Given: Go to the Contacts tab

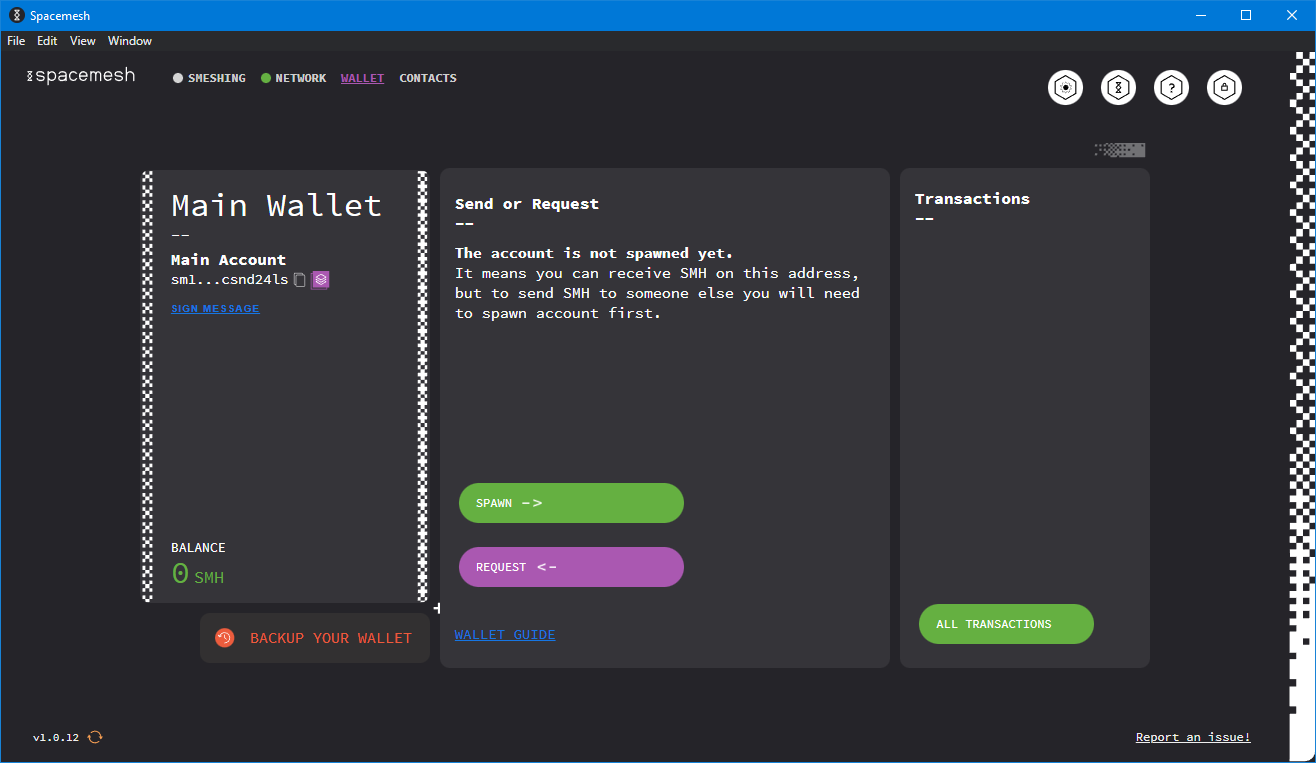Looking at the screenshot, I should coord(428,78).
